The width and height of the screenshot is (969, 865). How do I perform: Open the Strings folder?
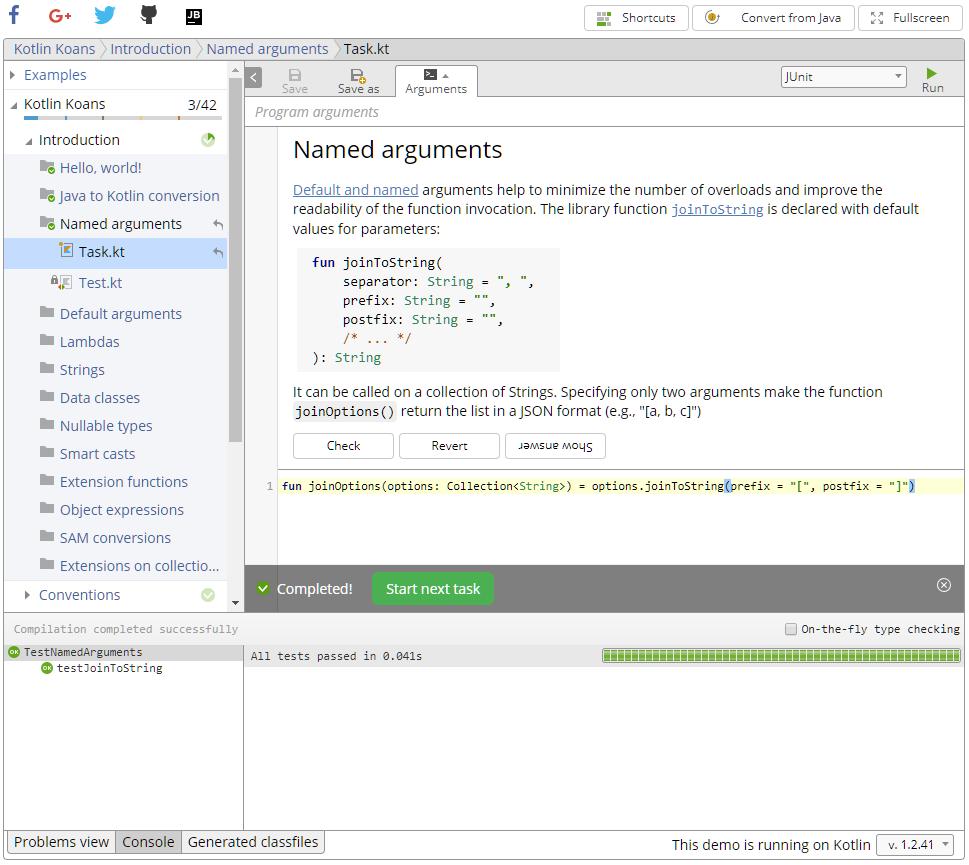click(x=82, y=369)
